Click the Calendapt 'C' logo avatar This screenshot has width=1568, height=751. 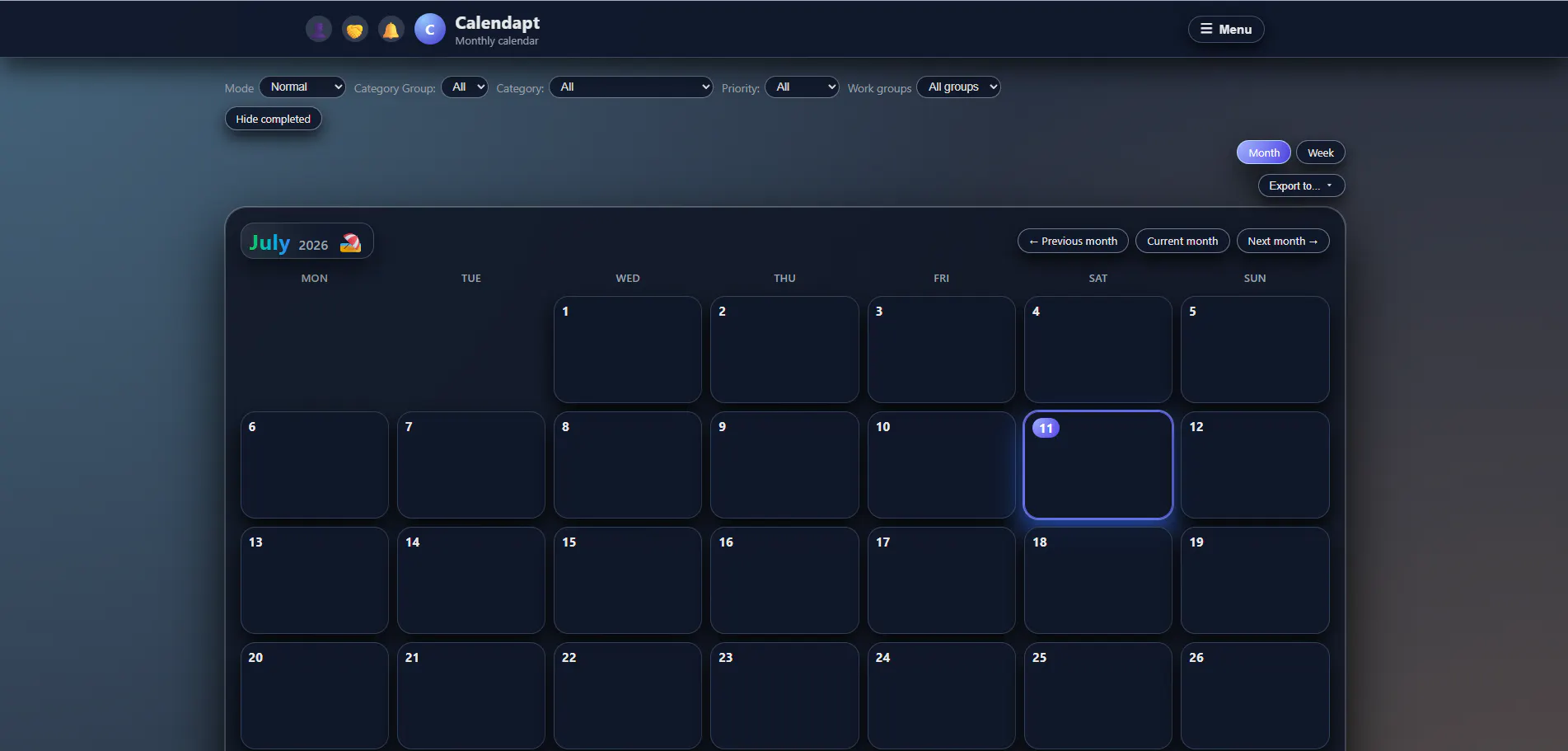coord(429,30)
